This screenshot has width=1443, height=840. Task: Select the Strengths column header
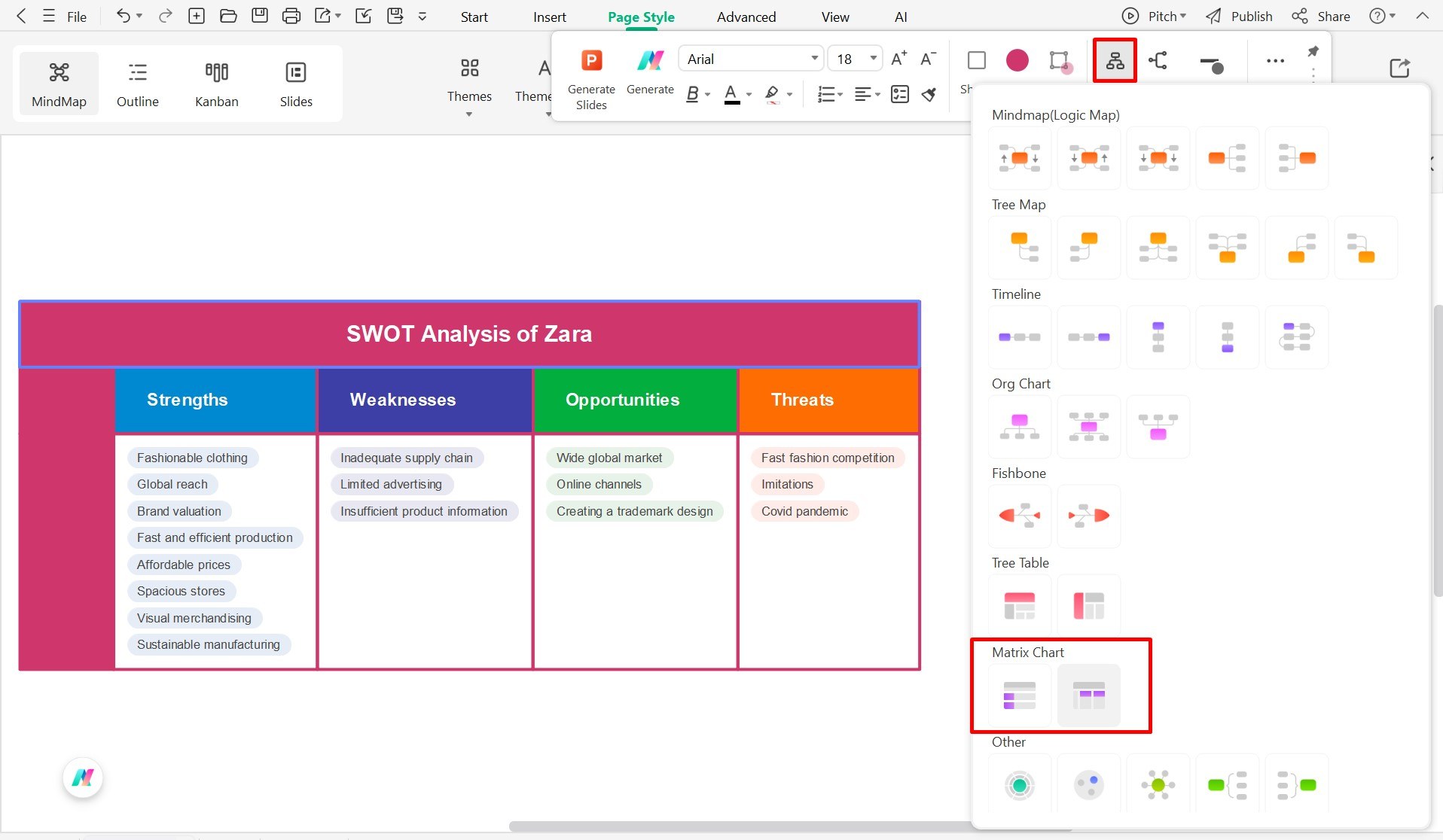(x=215, y=400)
